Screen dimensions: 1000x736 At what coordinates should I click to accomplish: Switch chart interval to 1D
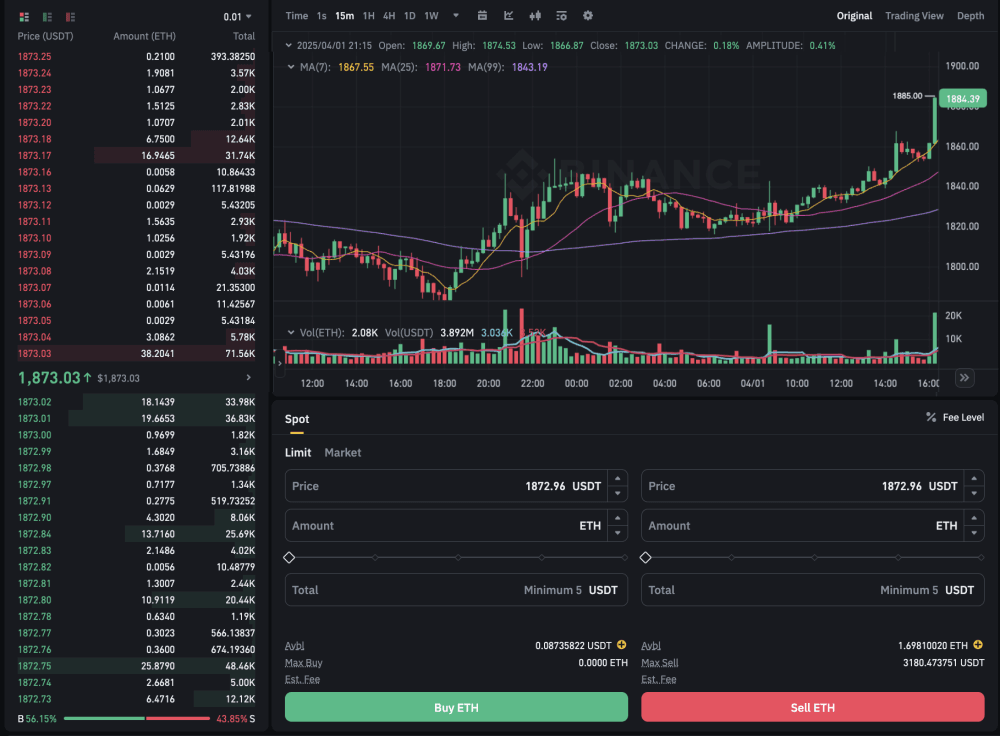(409, 16)
